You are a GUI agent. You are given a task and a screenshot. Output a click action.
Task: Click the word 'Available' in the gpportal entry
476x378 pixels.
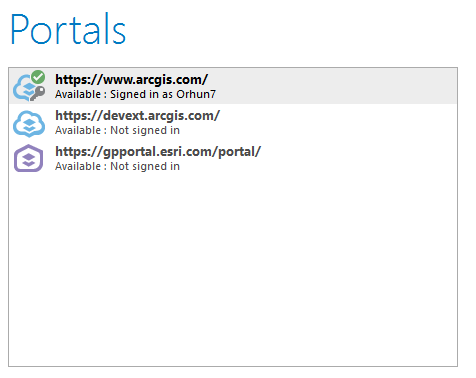click(x=78, y=166)
